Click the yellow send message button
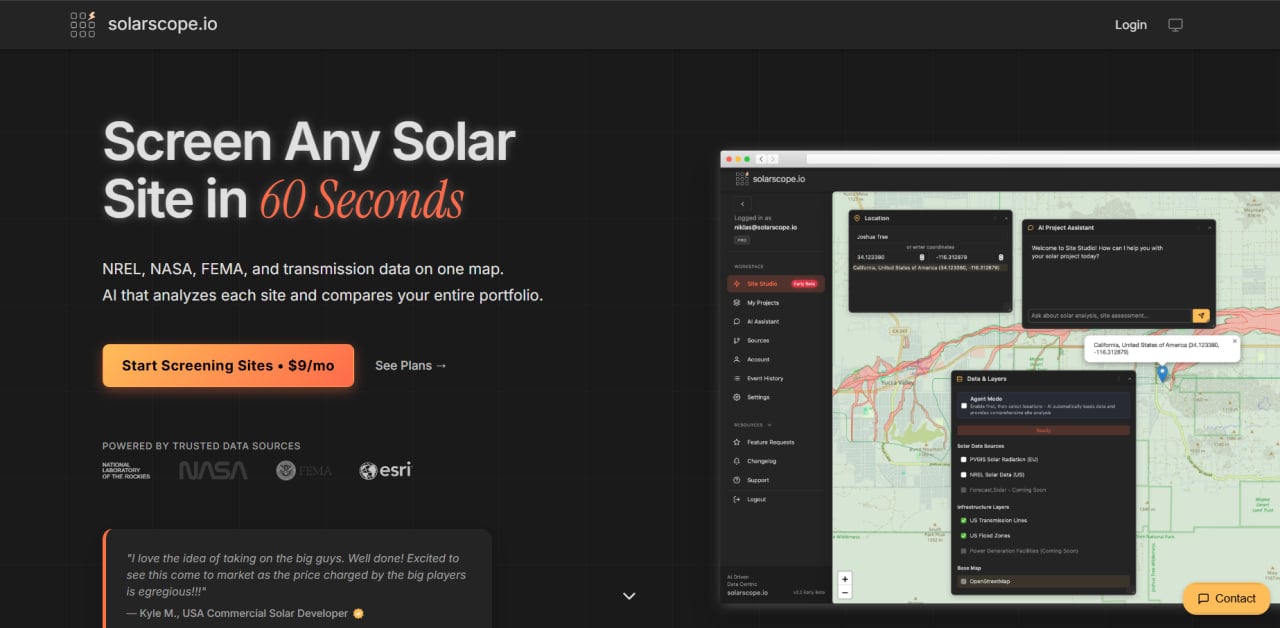The height and width of the screenshot is (628, 1280). pos(1201,315)
